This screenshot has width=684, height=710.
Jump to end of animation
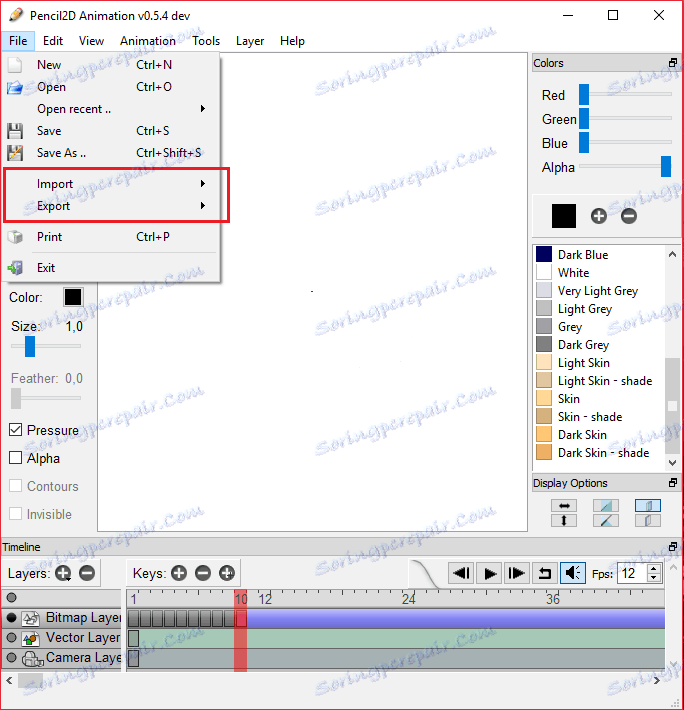pos(517,573)
